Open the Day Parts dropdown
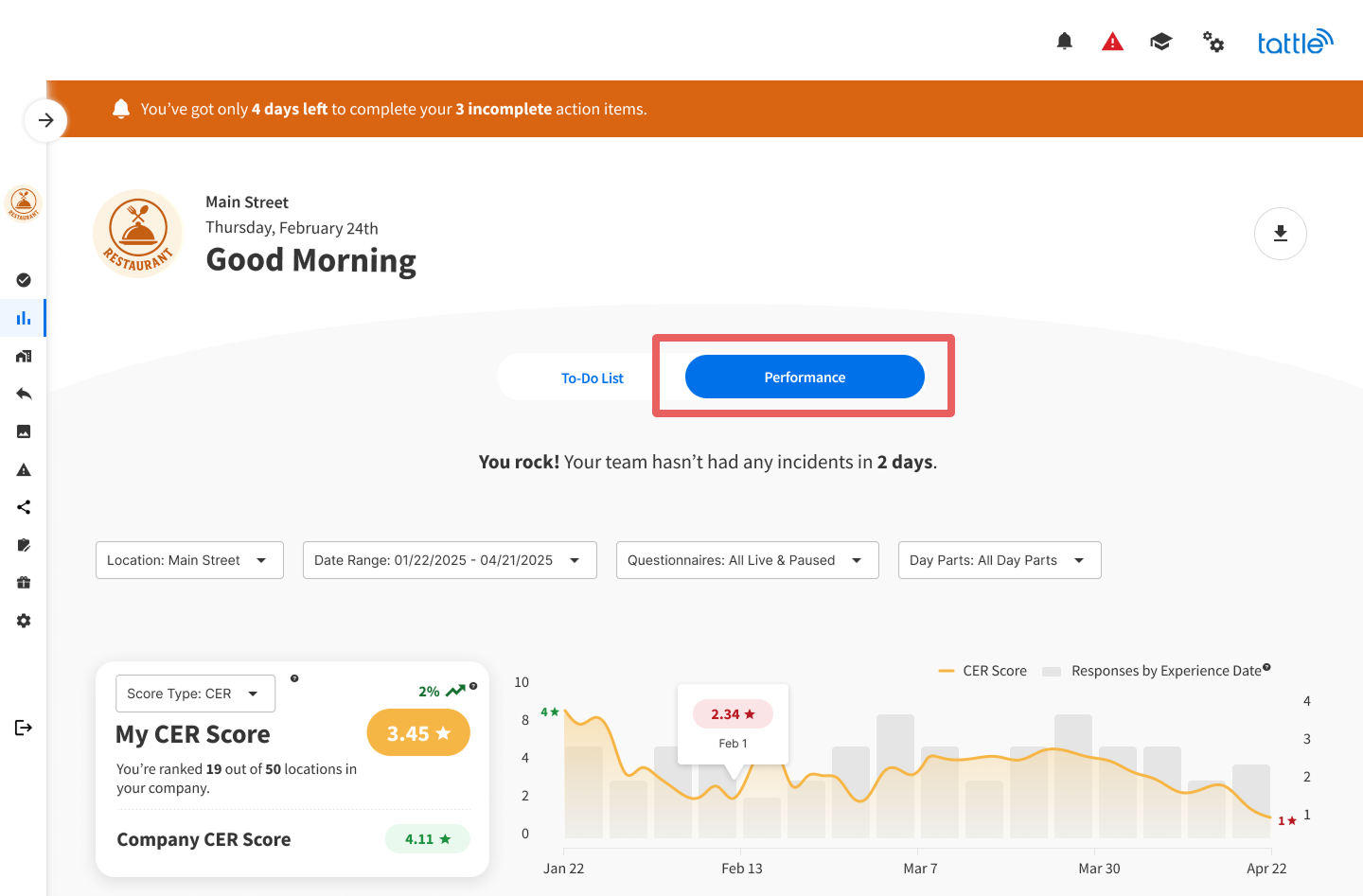The image size is (1363, 896). click(x=1000, y=560)
